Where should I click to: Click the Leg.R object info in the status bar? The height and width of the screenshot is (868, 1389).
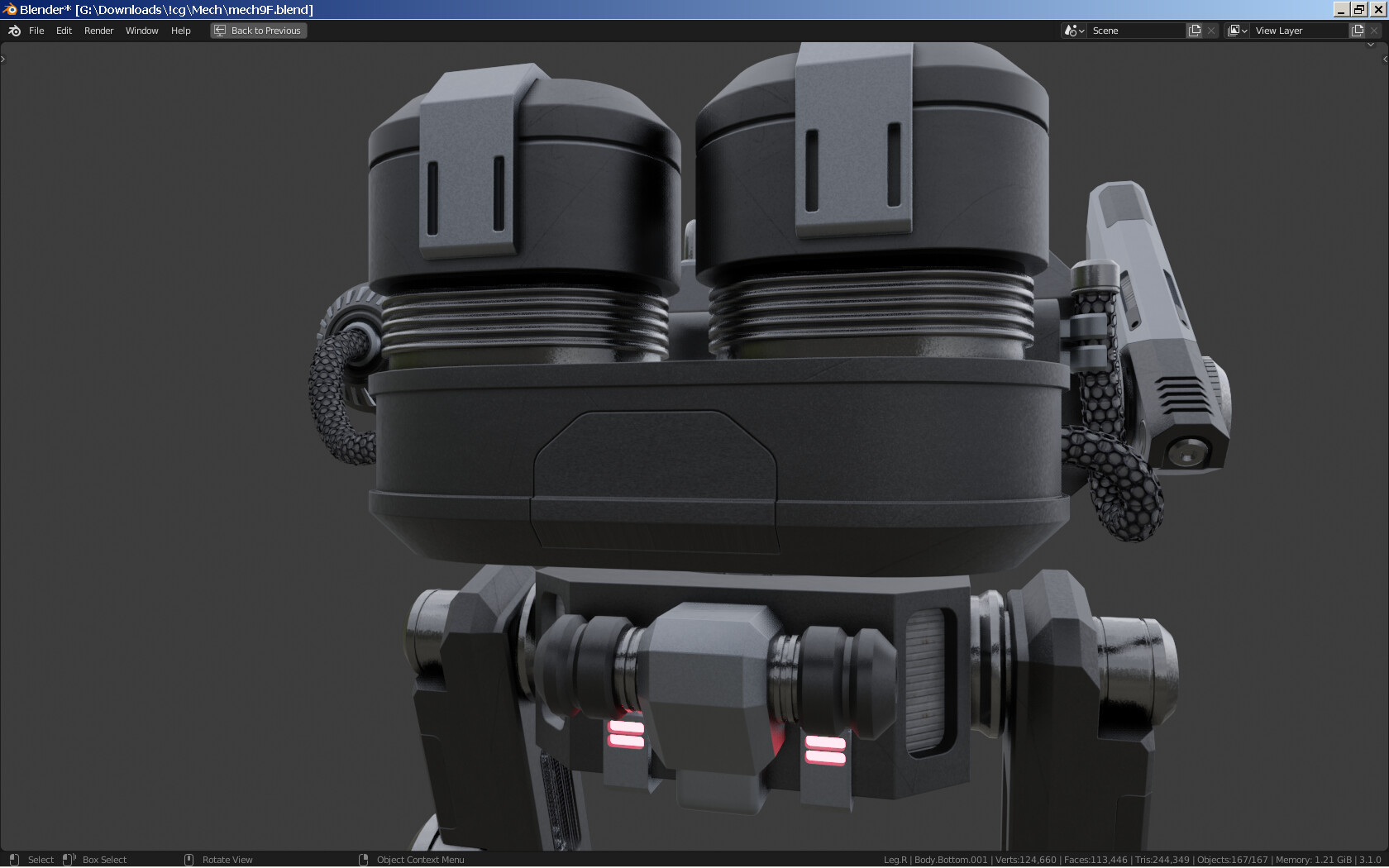(893, 860)
